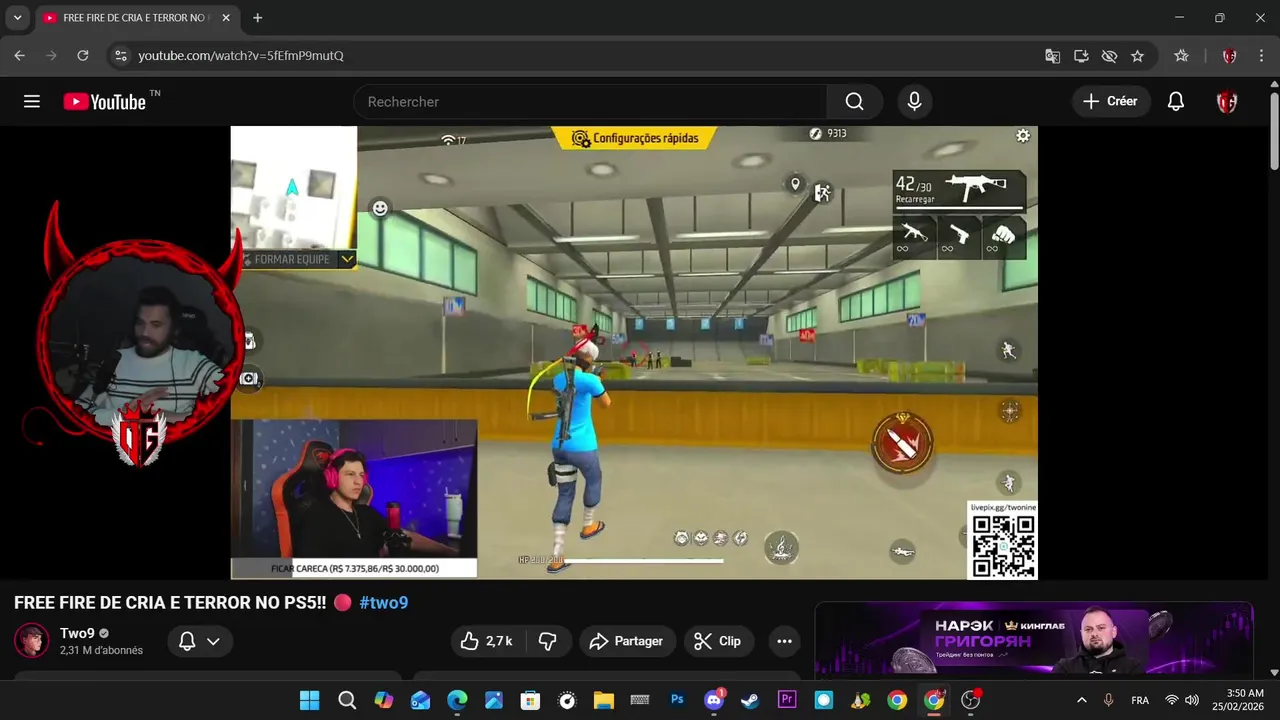Open Microsoft Store from the taskbar
This screenshot has height=720, width=1280.
click(x=530, y=700)
